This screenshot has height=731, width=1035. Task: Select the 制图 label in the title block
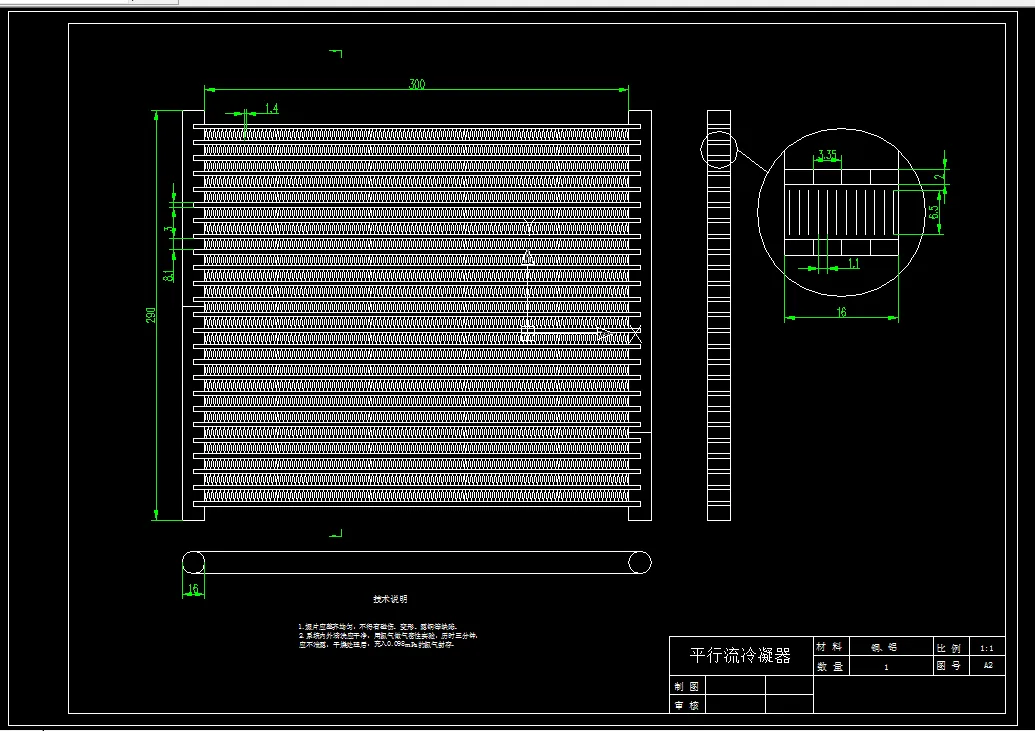tap(686, 687)
